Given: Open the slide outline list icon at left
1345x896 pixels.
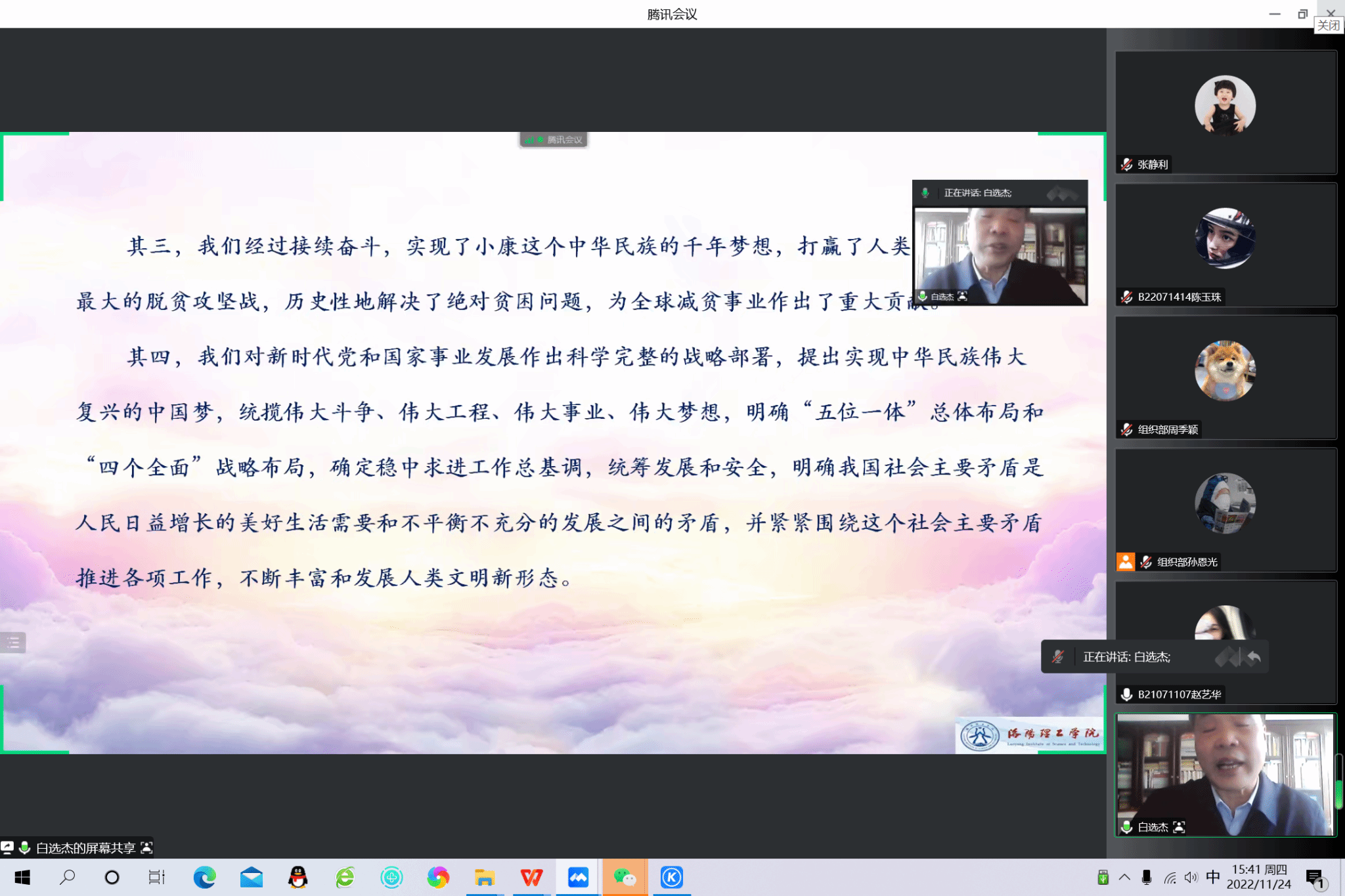Looking at the screenshot, I should 13,643.
